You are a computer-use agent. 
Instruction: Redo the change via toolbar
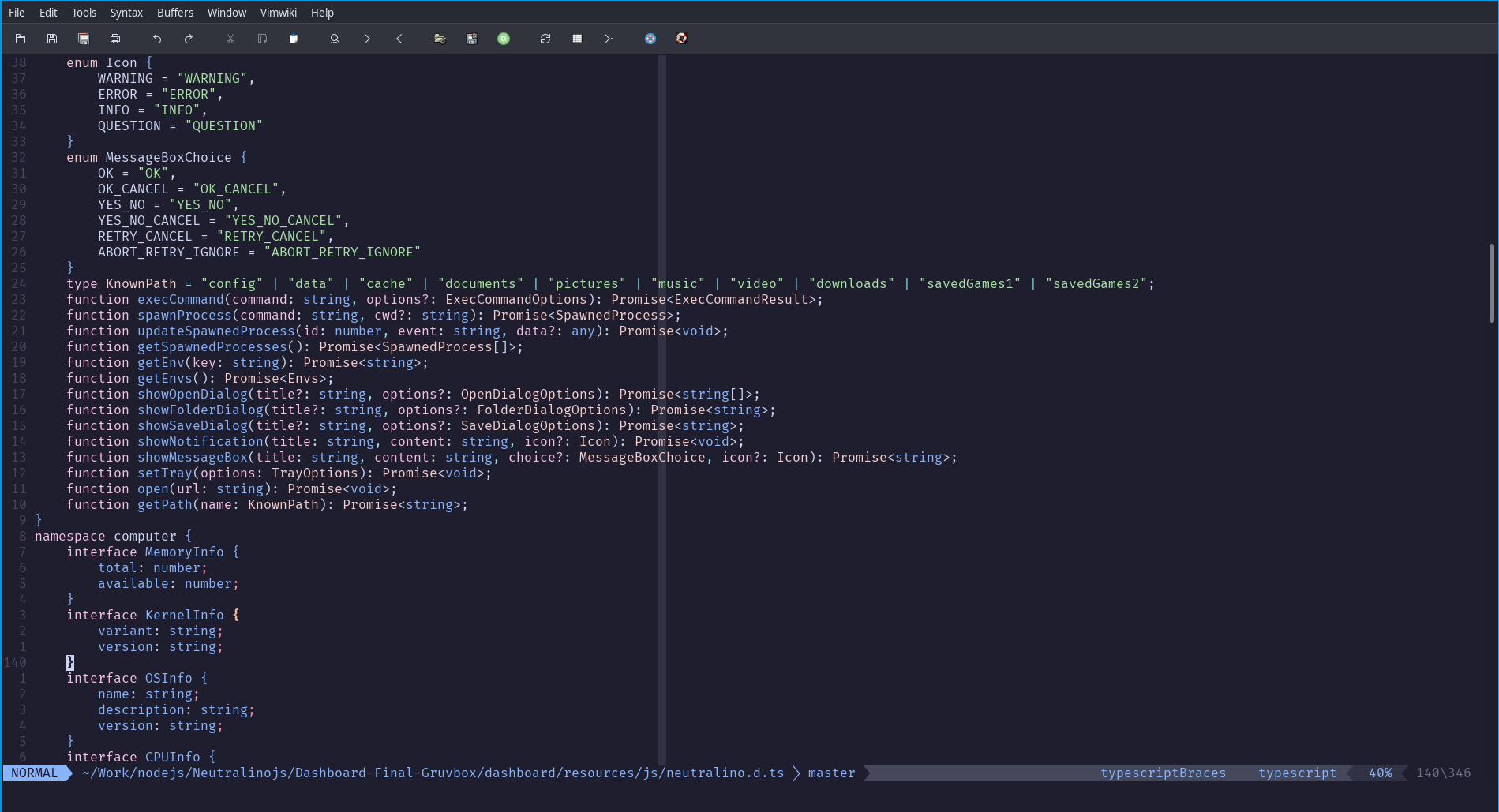click(189, 39)
